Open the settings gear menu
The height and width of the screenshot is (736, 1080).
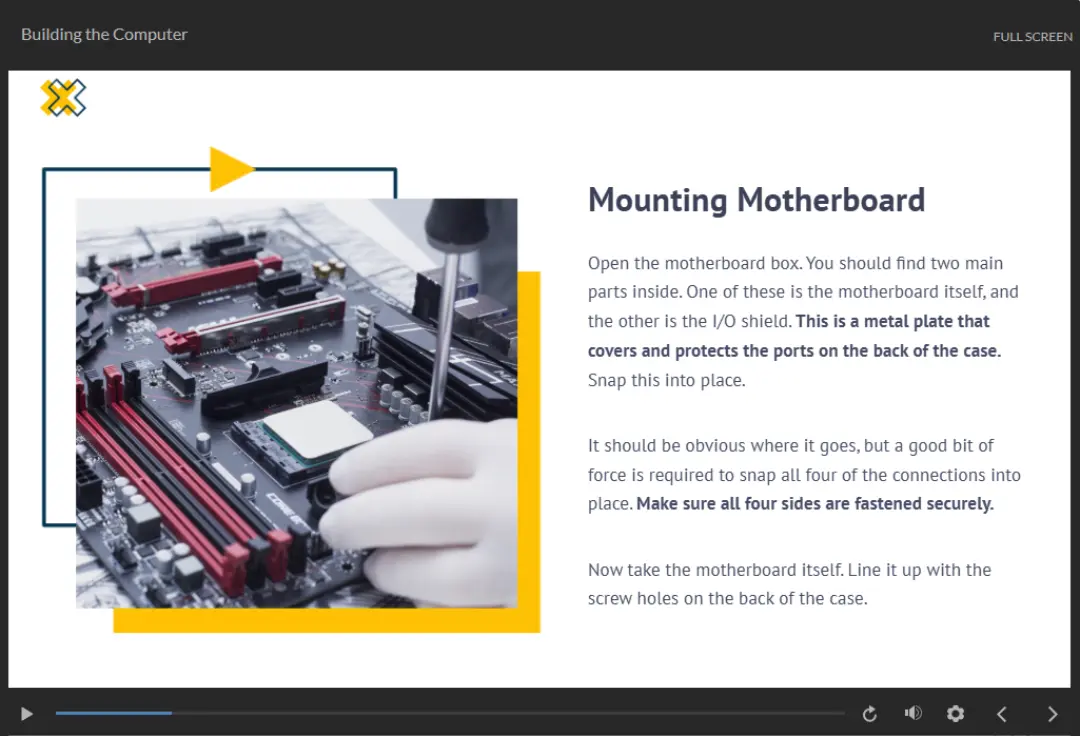coord(955,713)
